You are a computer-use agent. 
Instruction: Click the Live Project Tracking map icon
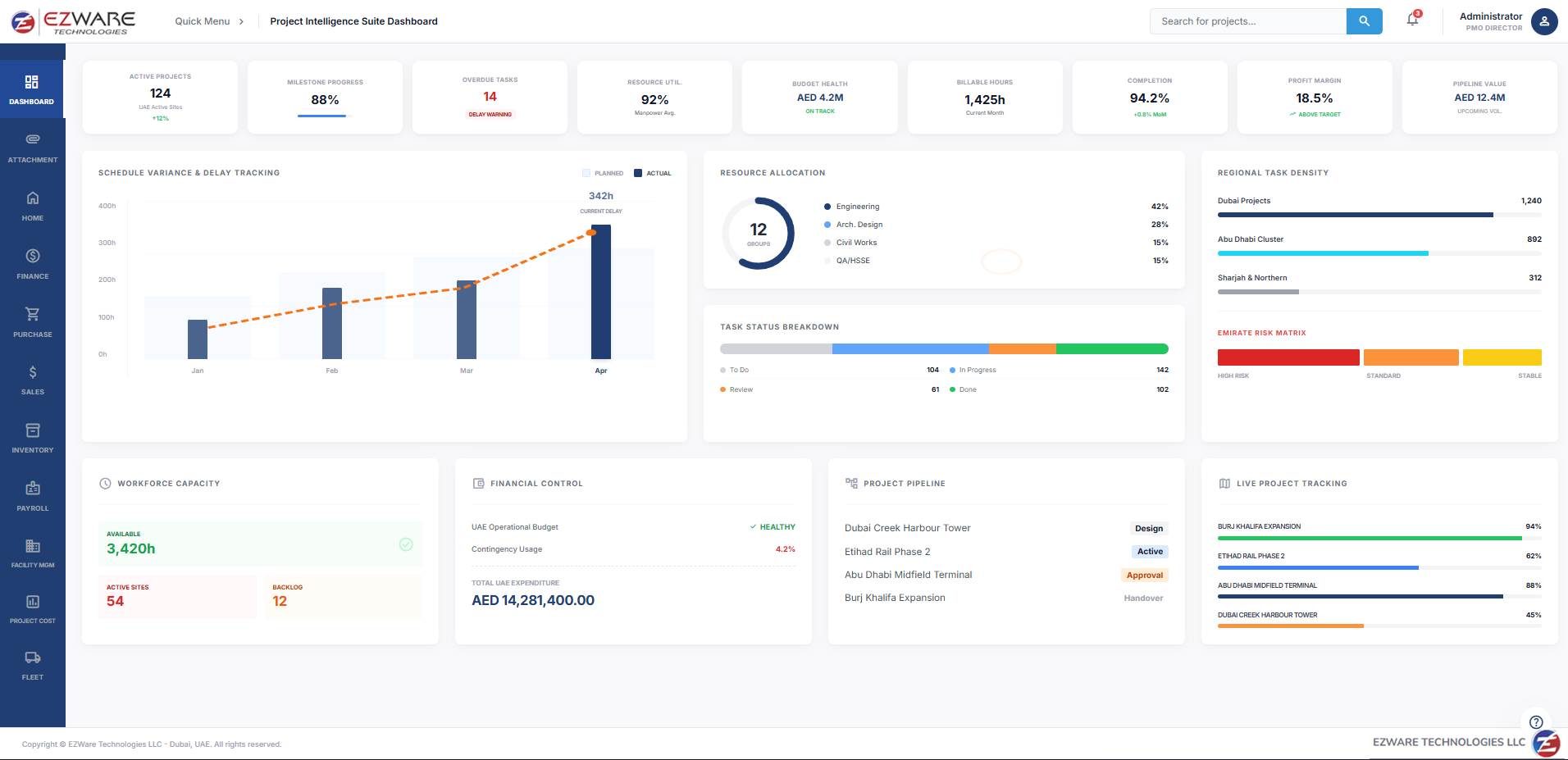pyautogui.click(x=1224, y=484)
